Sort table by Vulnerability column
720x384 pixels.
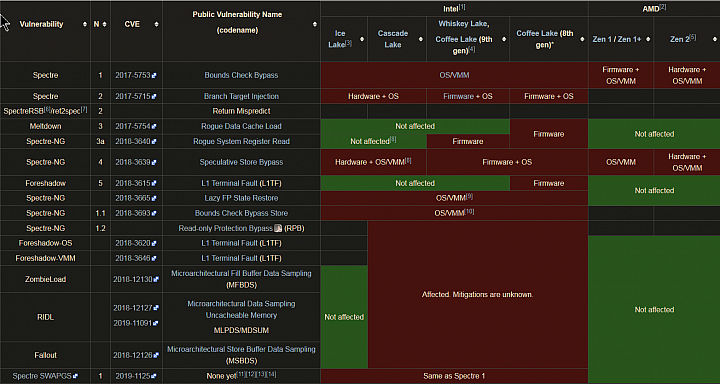[x=85, y=24]
